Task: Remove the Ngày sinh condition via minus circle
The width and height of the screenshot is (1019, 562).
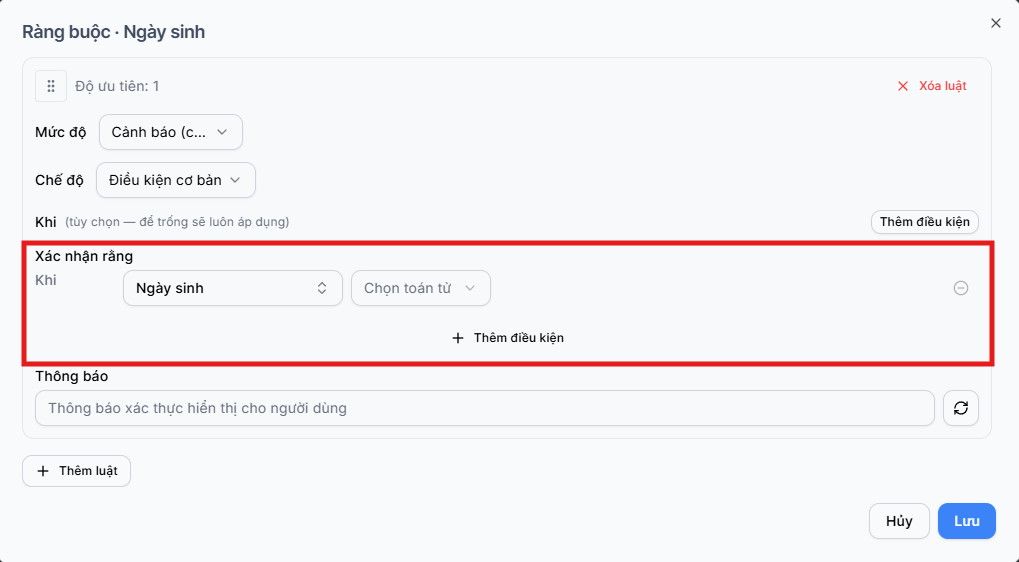Action: tap(961, 288)
